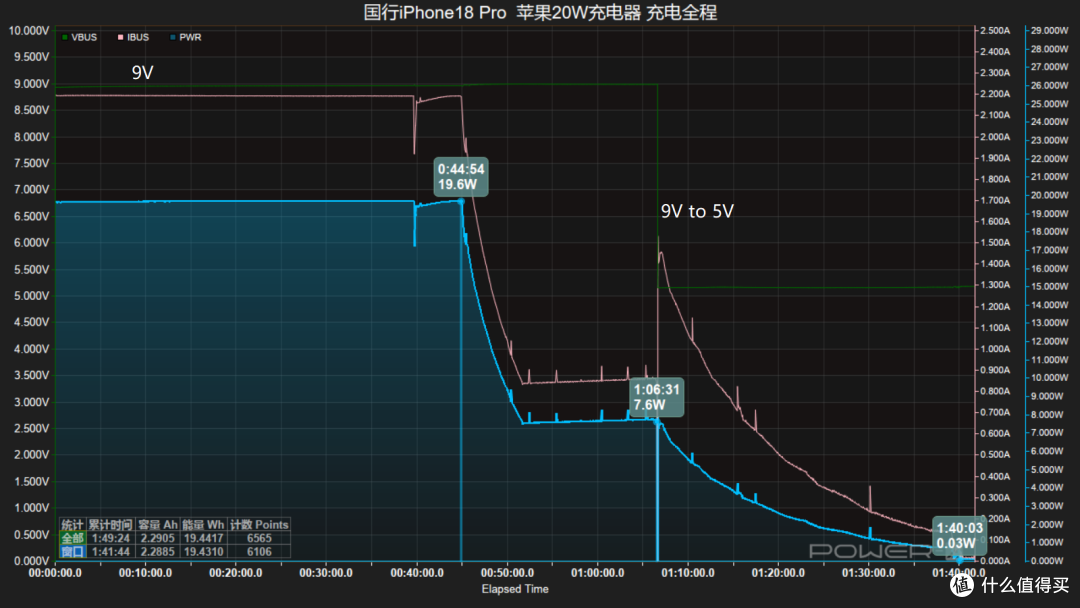The width and height of the screenshot is (1080, 608).
Task: Click the 5.000V voltage axis label
Action: [x=32, y=295]
